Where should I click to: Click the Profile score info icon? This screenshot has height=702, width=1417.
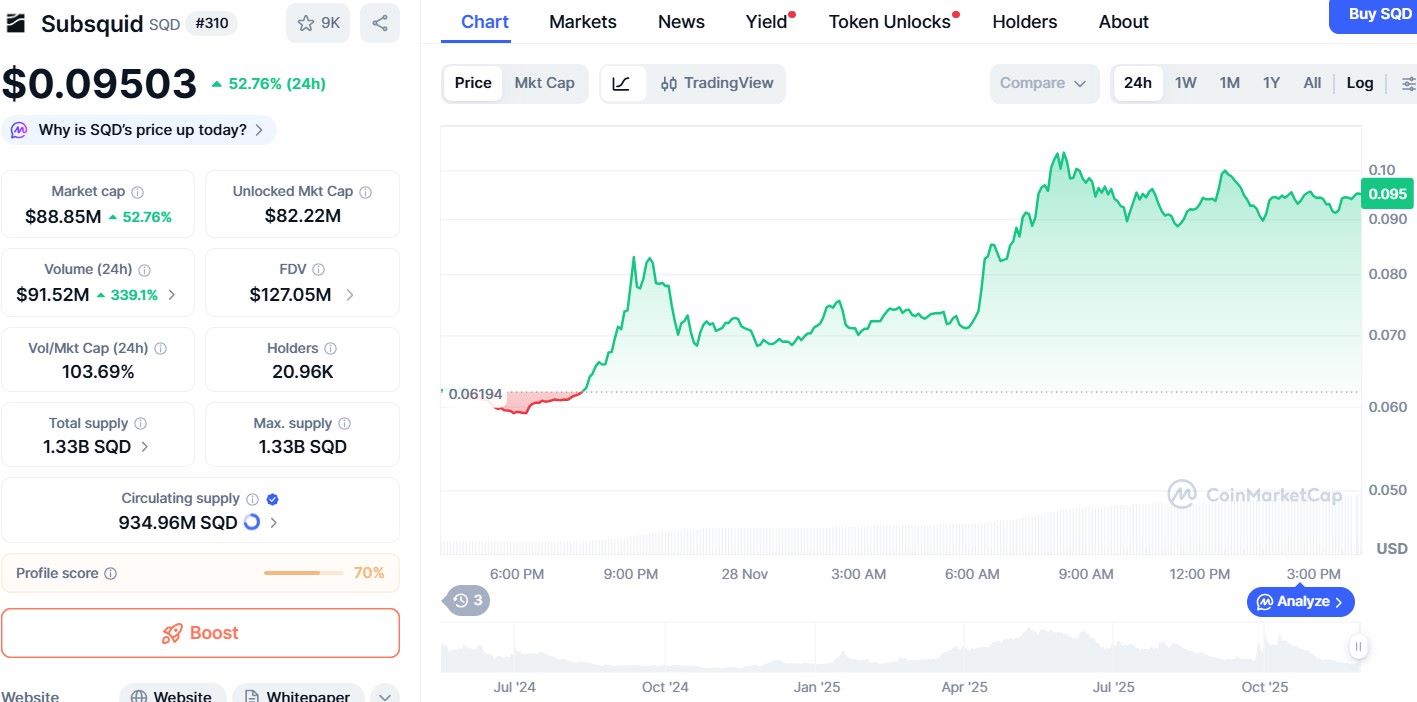111,574
